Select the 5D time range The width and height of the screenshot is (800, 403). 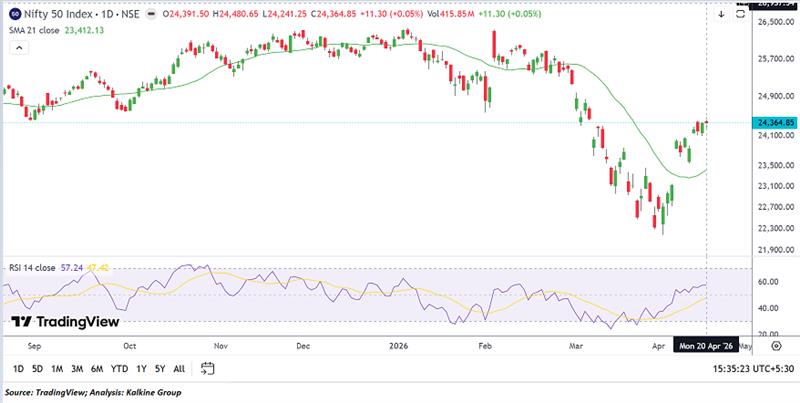coord(37,369)
